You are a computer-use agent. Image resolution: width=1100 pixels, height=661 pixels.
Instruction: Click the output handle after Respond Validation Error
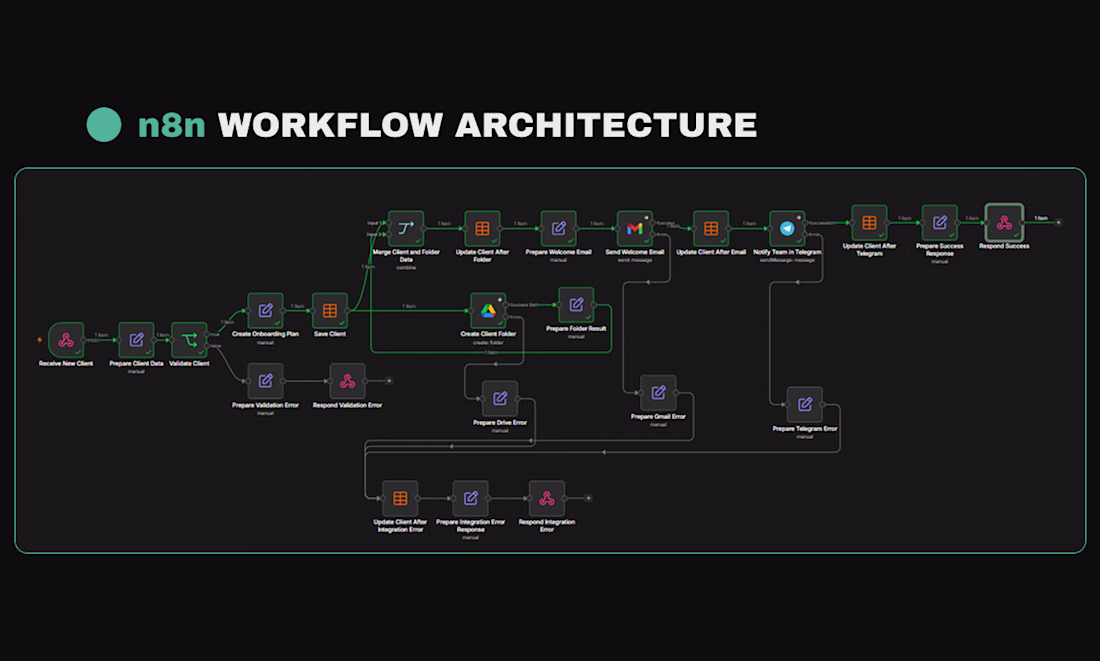389,381
